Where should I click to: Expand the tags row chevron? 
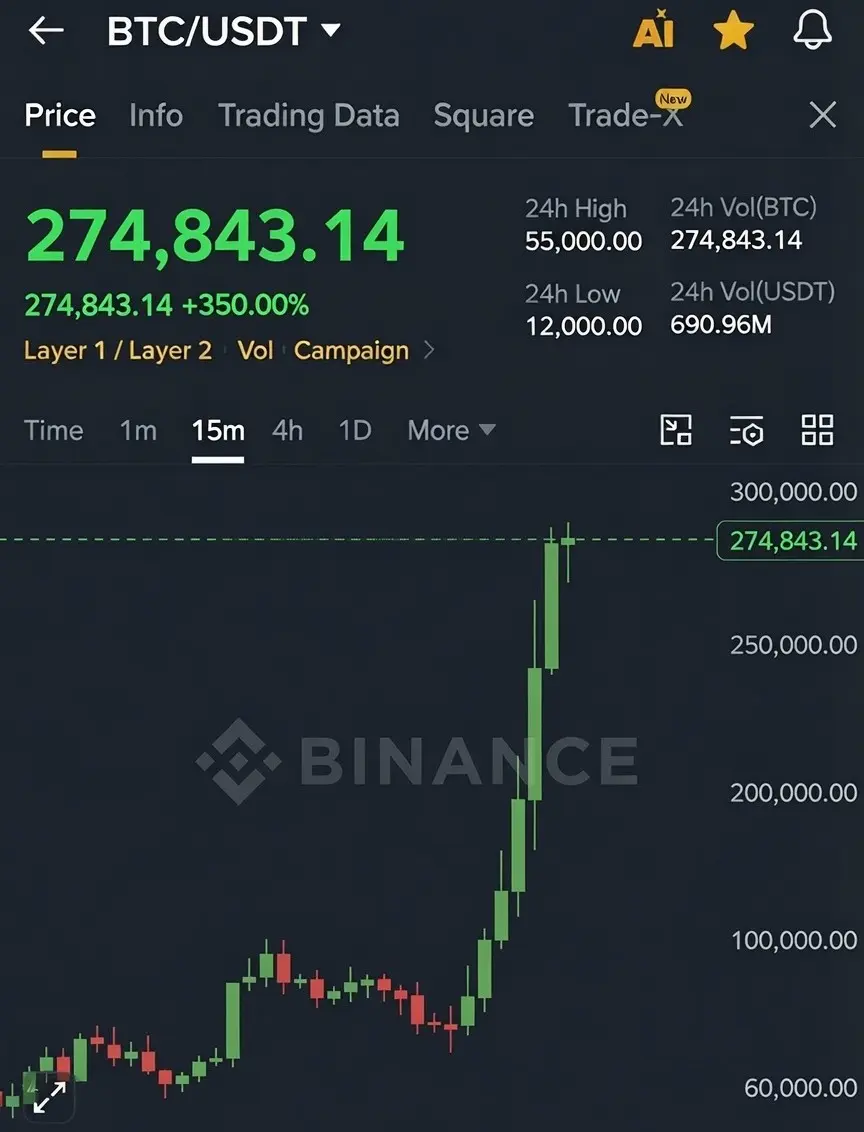coord(429,350)
